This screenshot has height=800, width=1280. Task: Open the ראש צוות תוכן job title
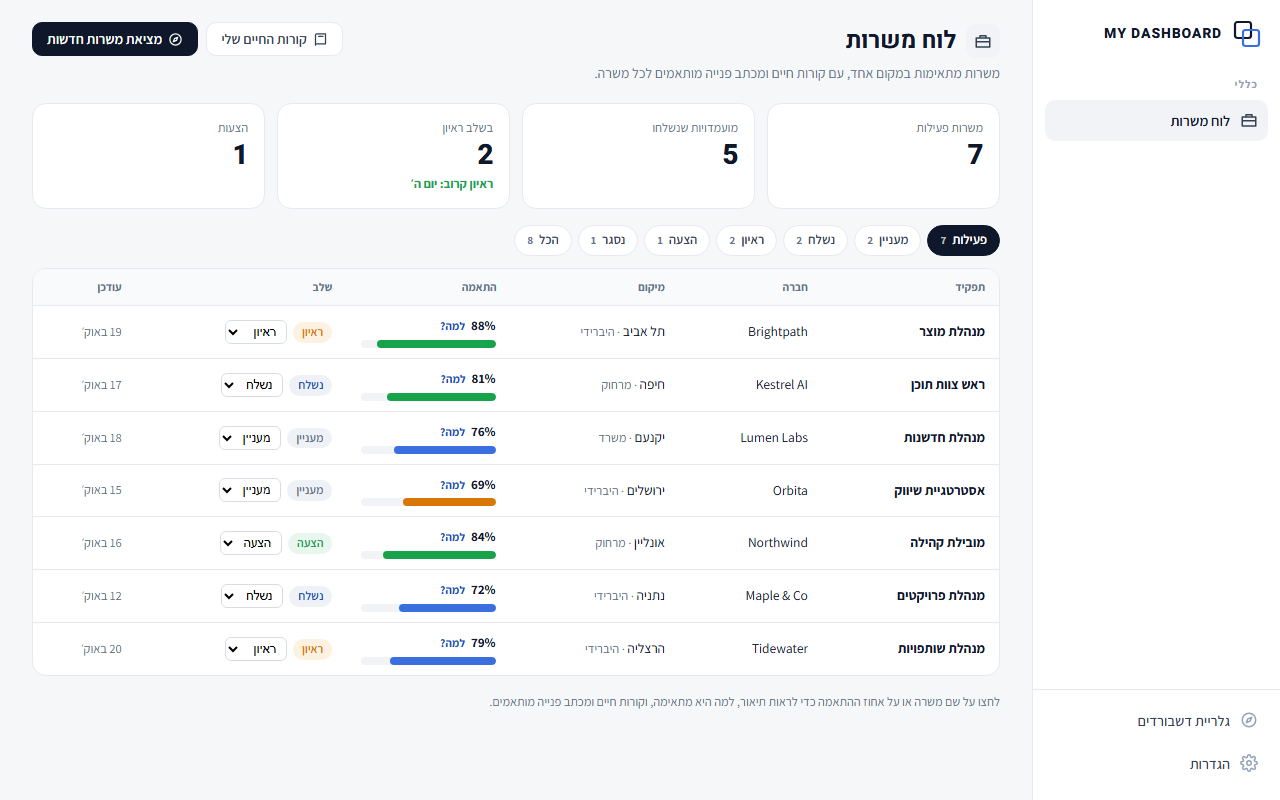[948, 385]
